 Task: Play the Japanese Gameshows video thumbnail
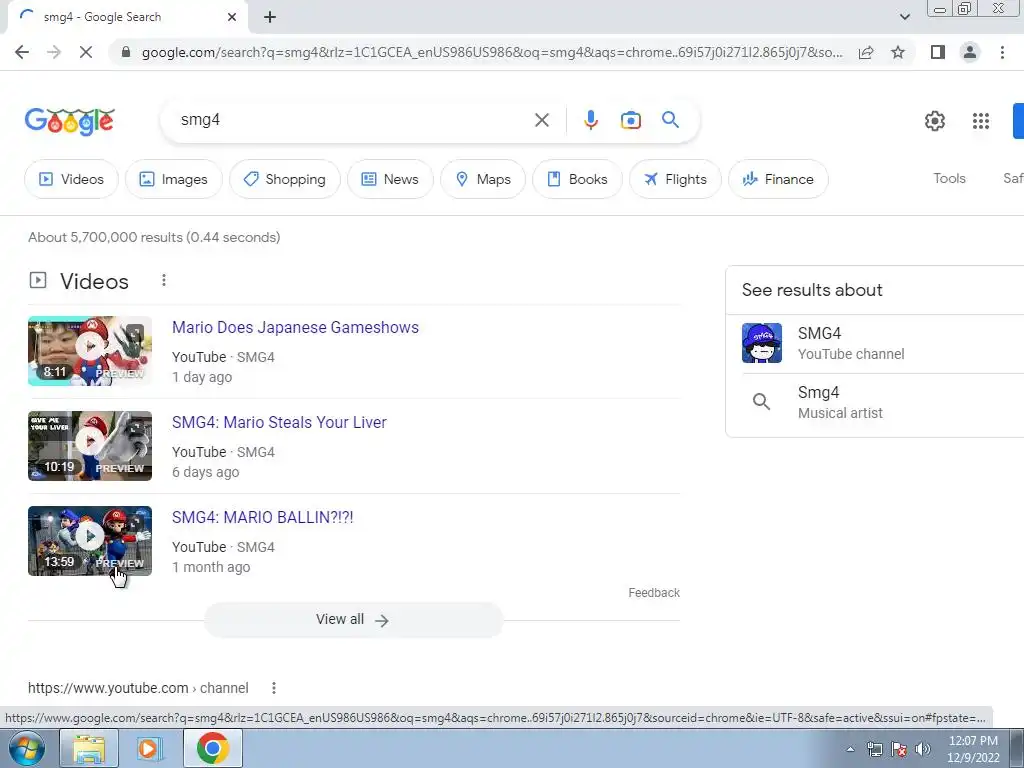click(x=90, y=351)
